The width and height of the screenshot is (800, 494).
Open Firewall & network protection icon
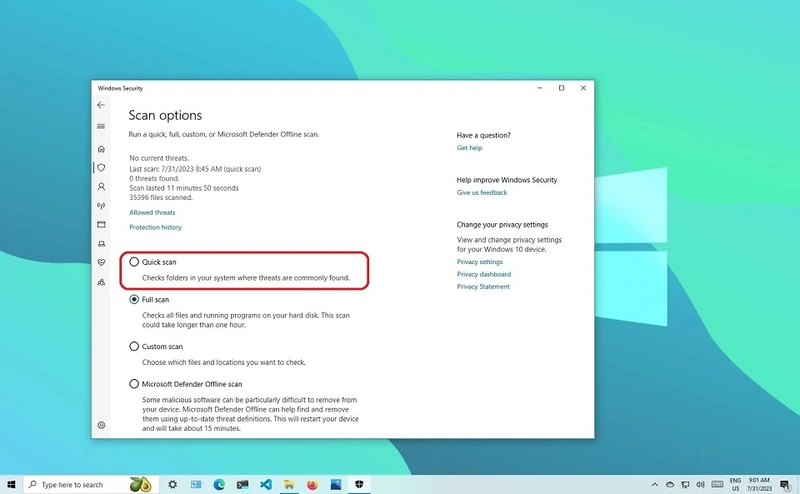101,206
